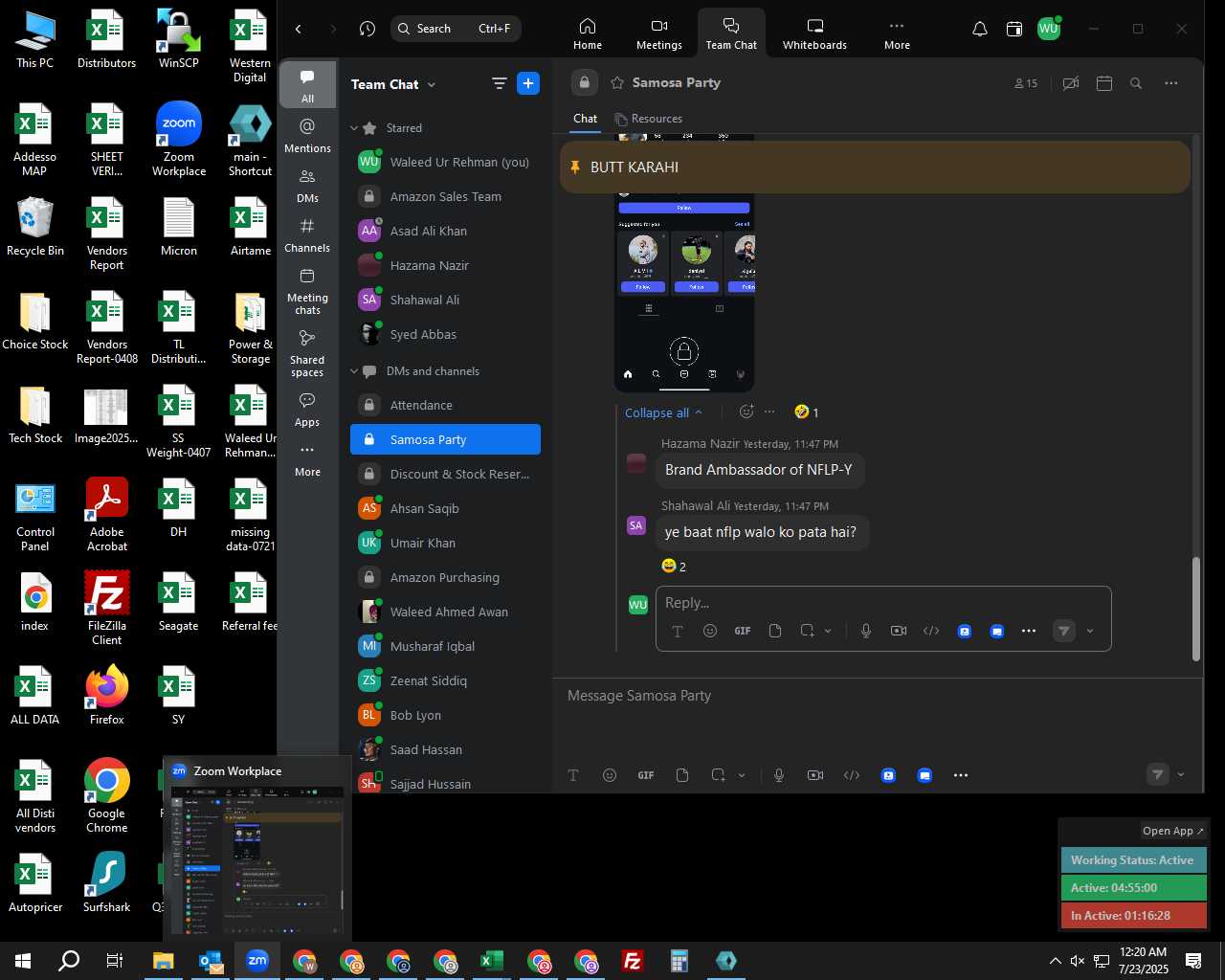The height and width of the screenshot is (980, 1225).
Task: Go back with the left arrow
Action: (x=299, y=29)
